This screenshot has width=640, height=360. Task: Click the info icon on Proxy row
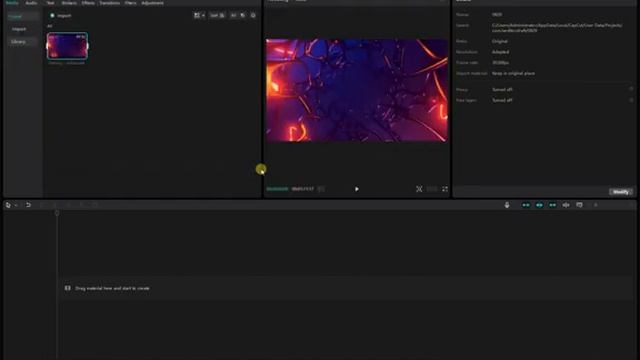coord(631,89)
